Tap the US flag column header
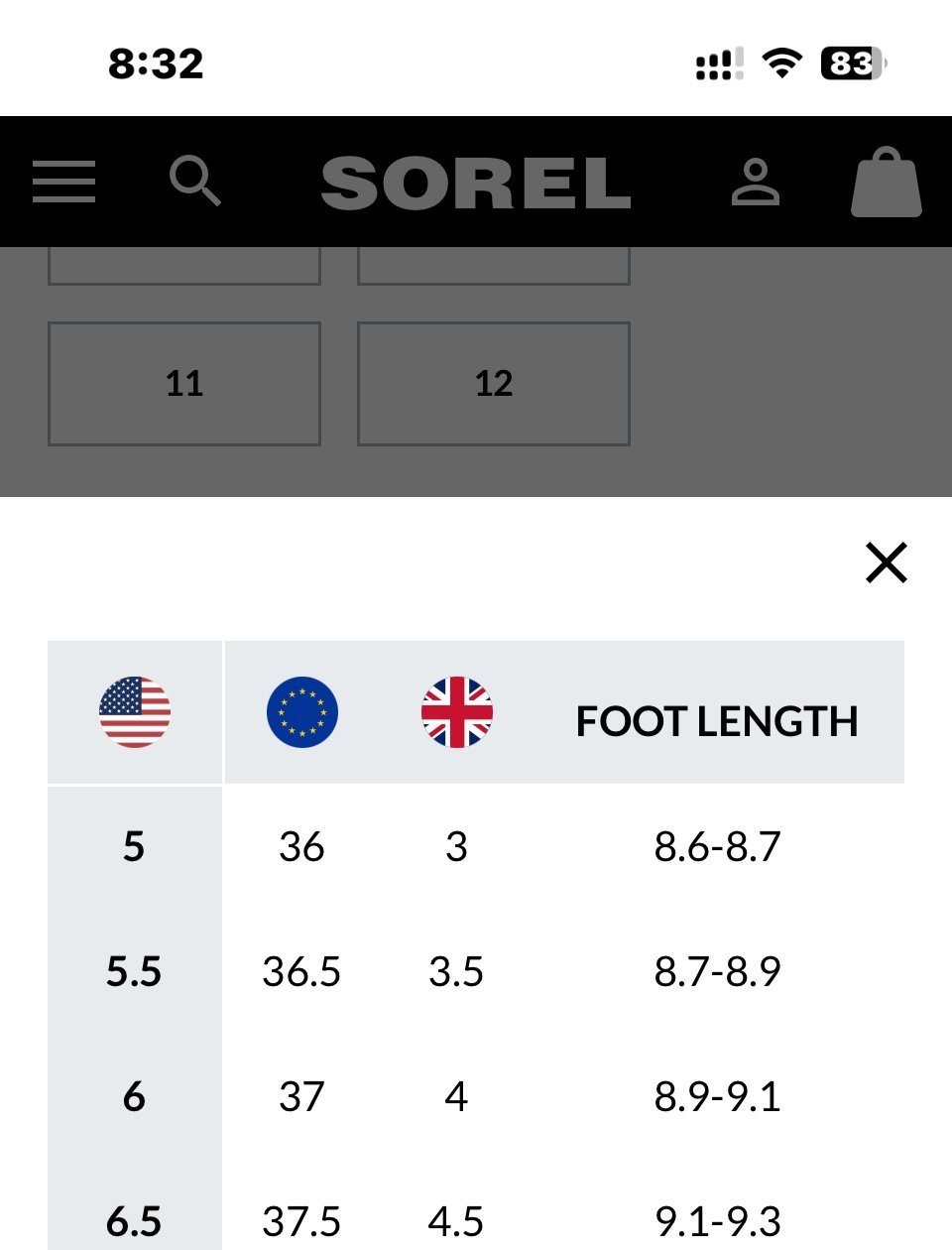Screen dimensions: 952x1250 (135, 712)
